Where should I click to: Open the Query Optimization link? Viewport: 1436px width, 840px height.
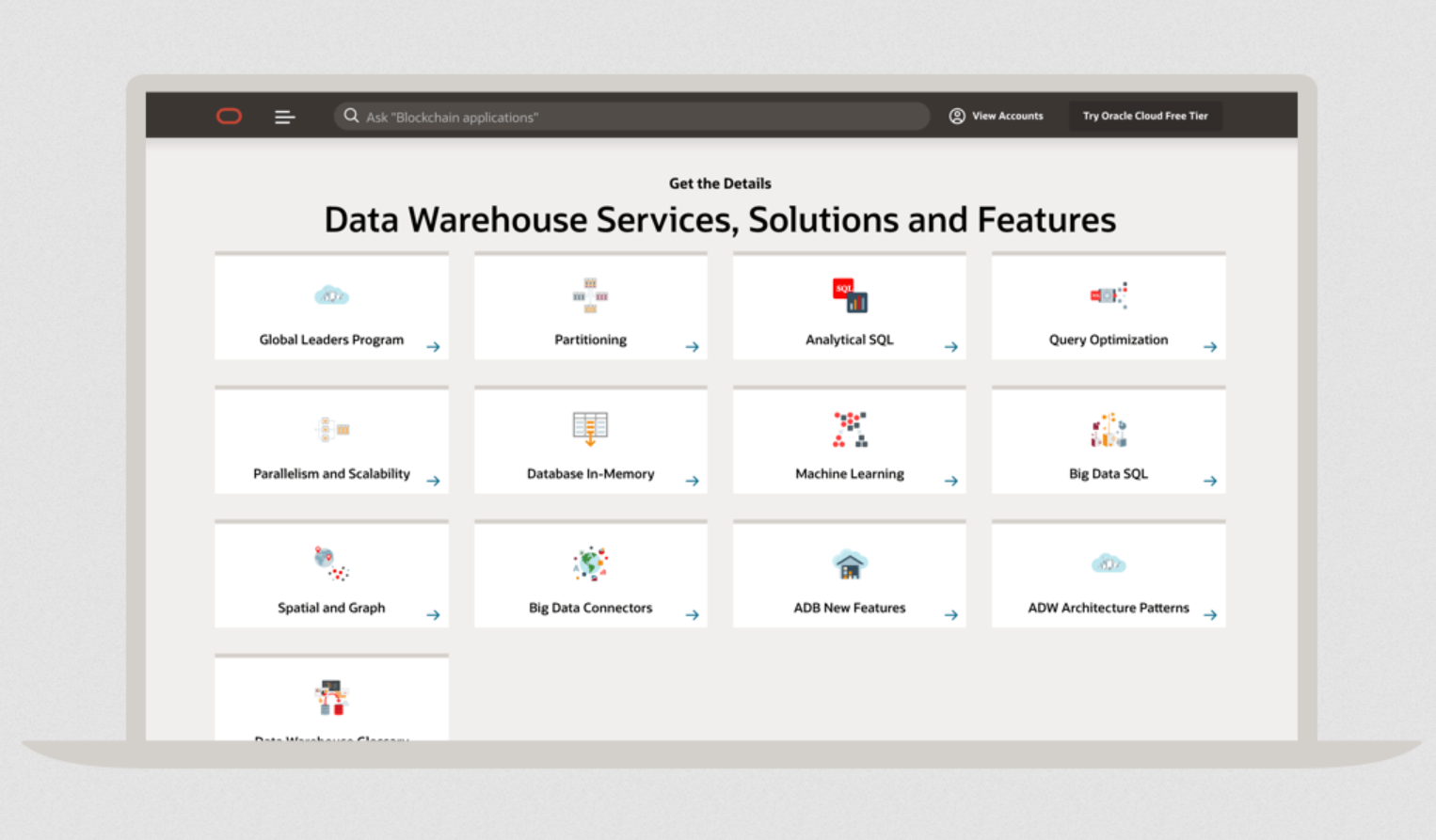pyautogui.click(x=1109, y=340)
